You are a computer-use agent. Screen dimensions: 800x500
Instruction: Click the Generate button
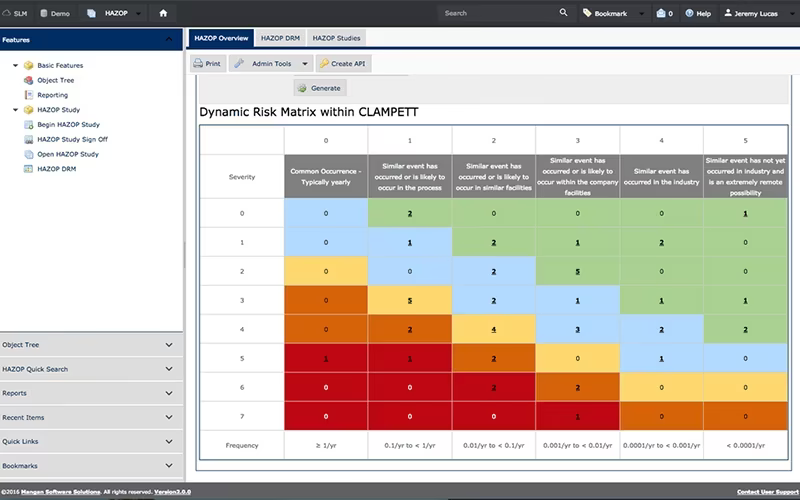320,88
